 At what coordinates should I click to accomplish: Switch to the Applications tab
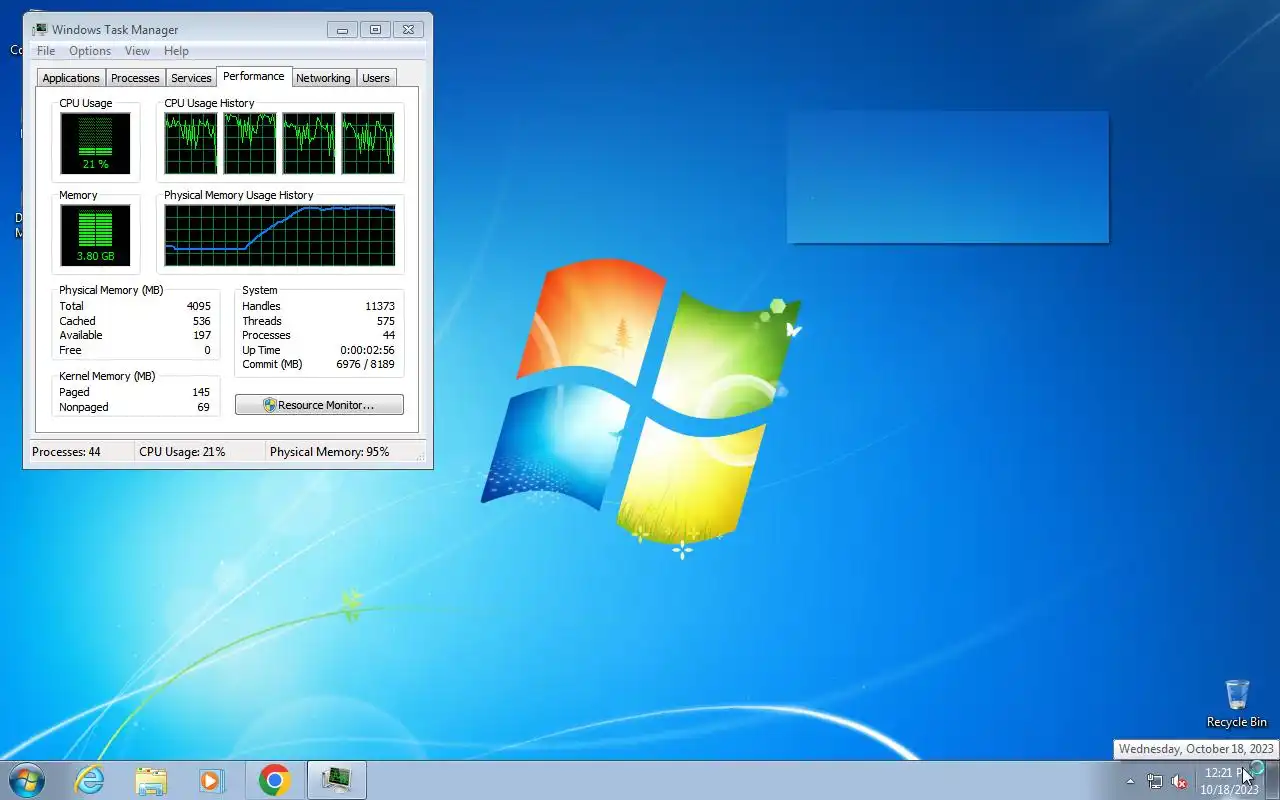click(71, 78)
